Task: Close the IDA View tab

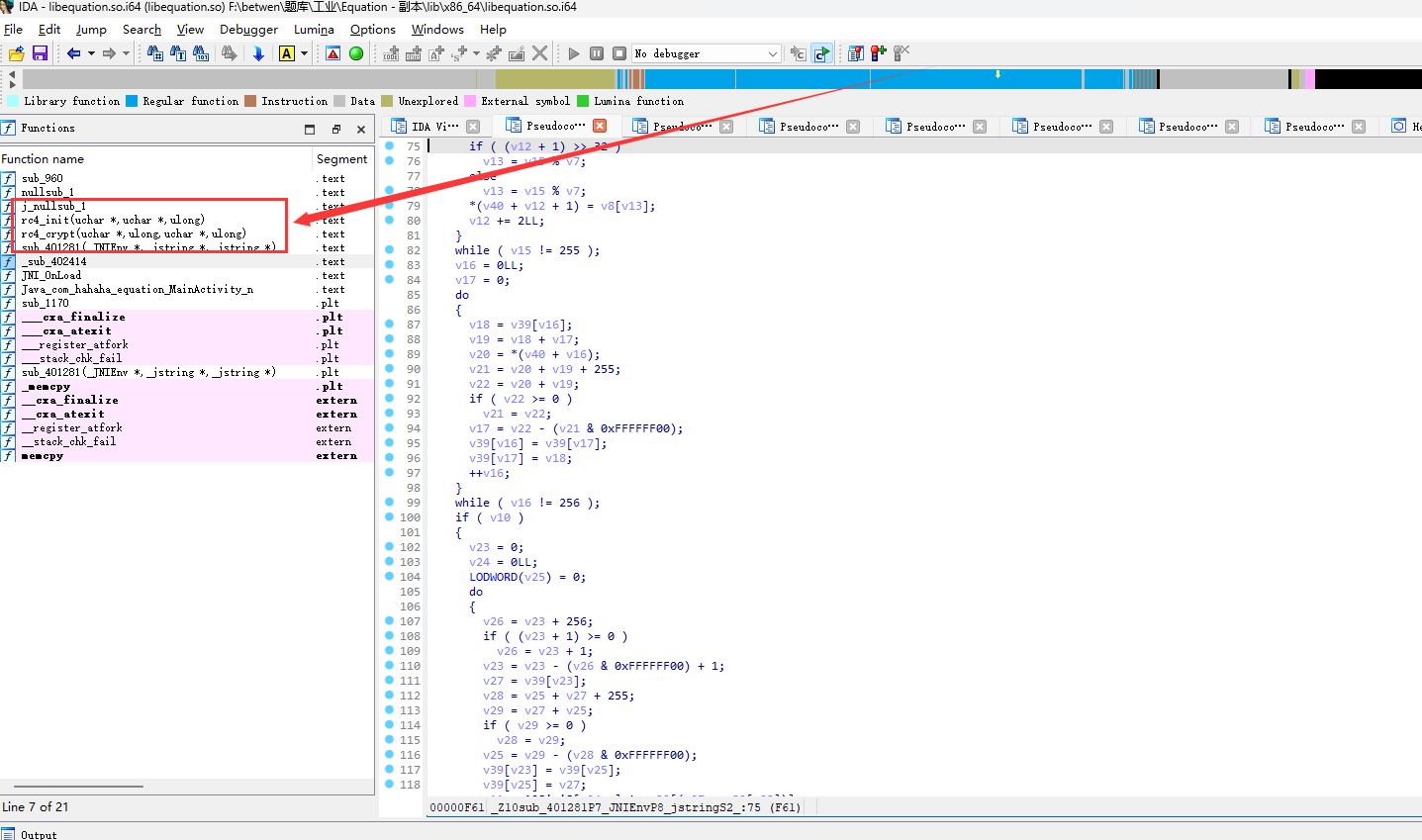Action: click(x=473, y=127)
